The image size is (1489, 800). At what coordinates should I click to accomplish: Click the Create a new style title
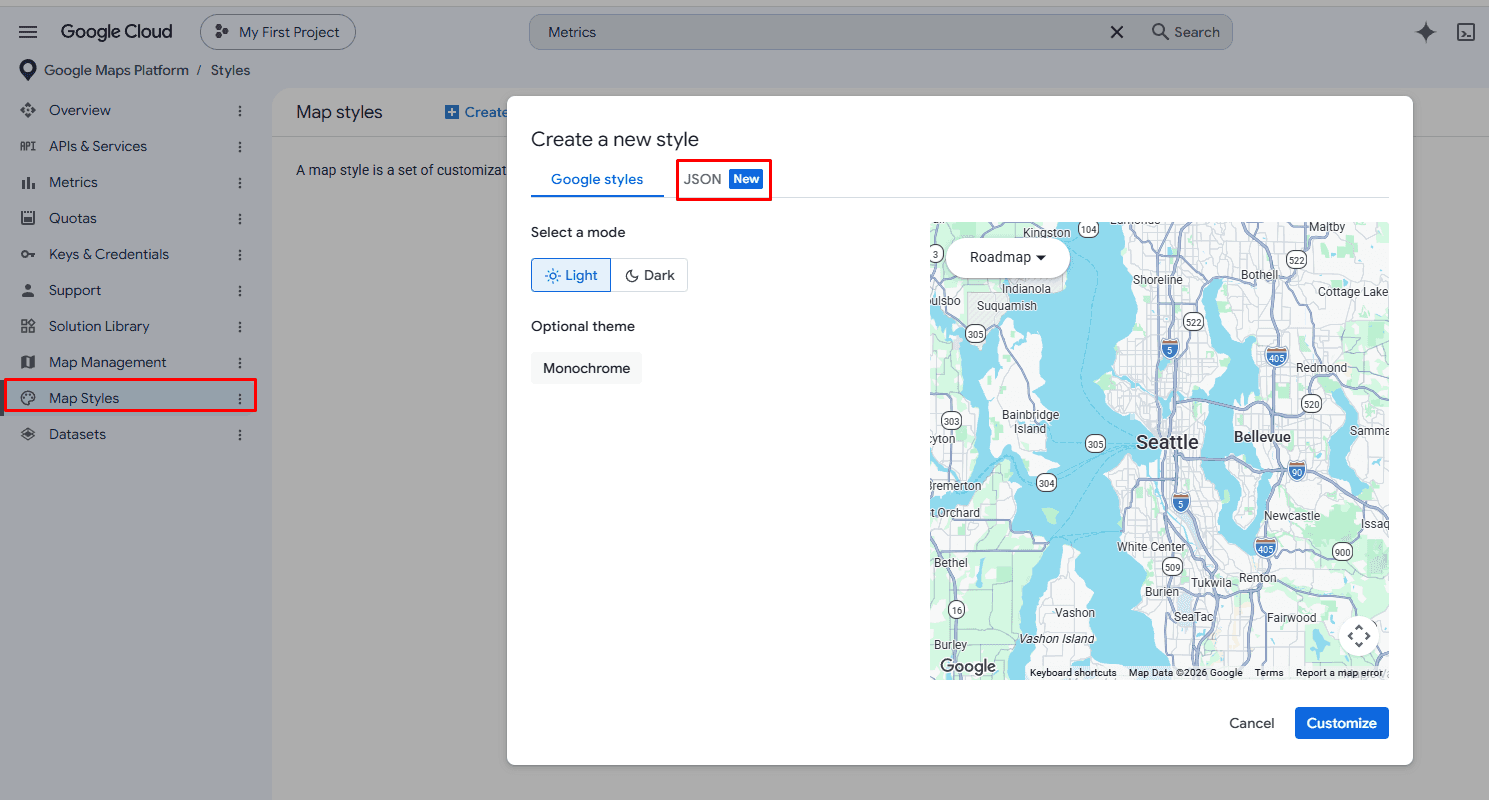(x=615, y=139)
